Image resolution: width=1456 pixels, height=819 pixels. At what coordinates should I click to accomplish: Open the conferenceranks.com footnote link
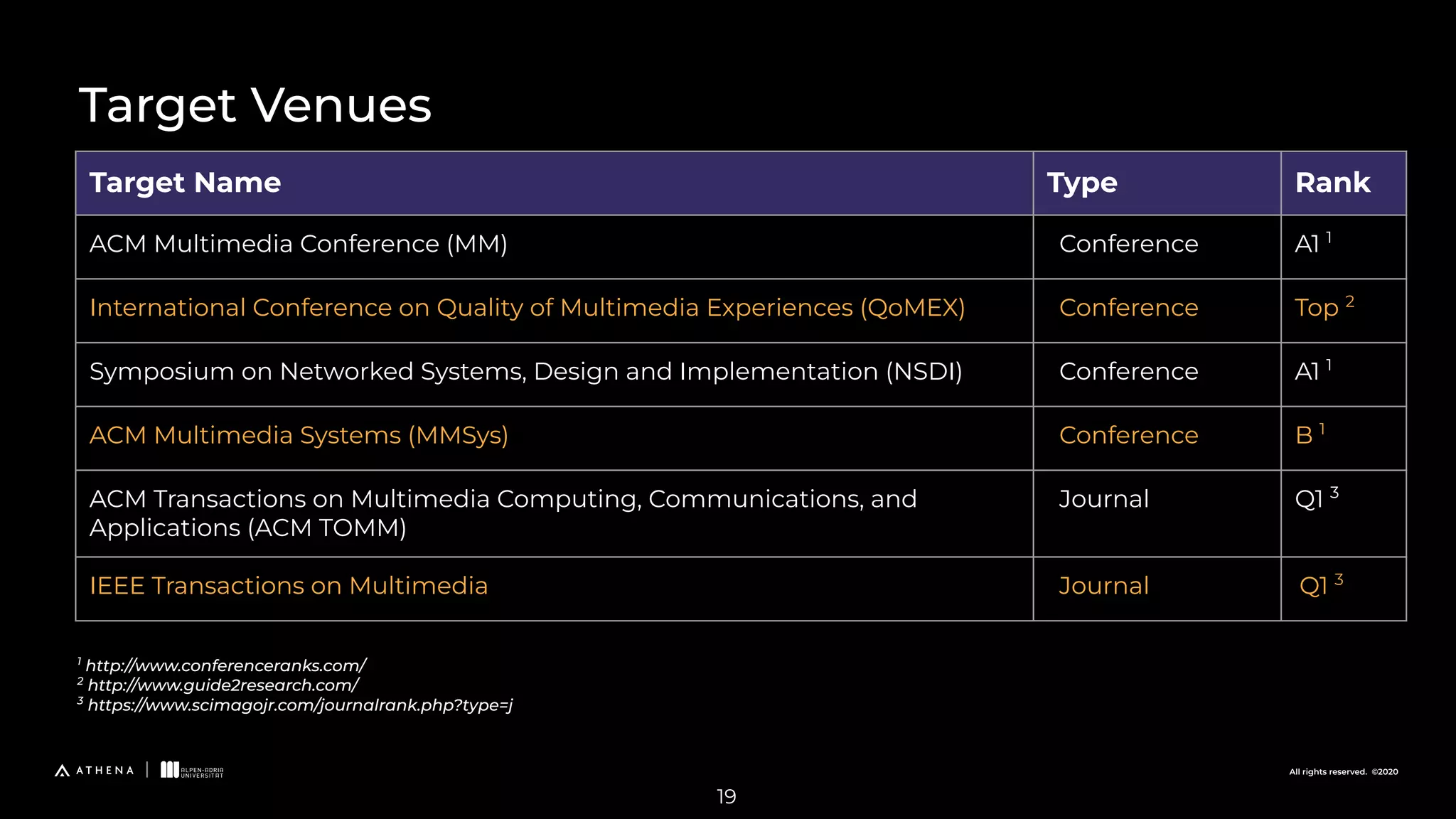pyautogui.click(x=225, y=665)
